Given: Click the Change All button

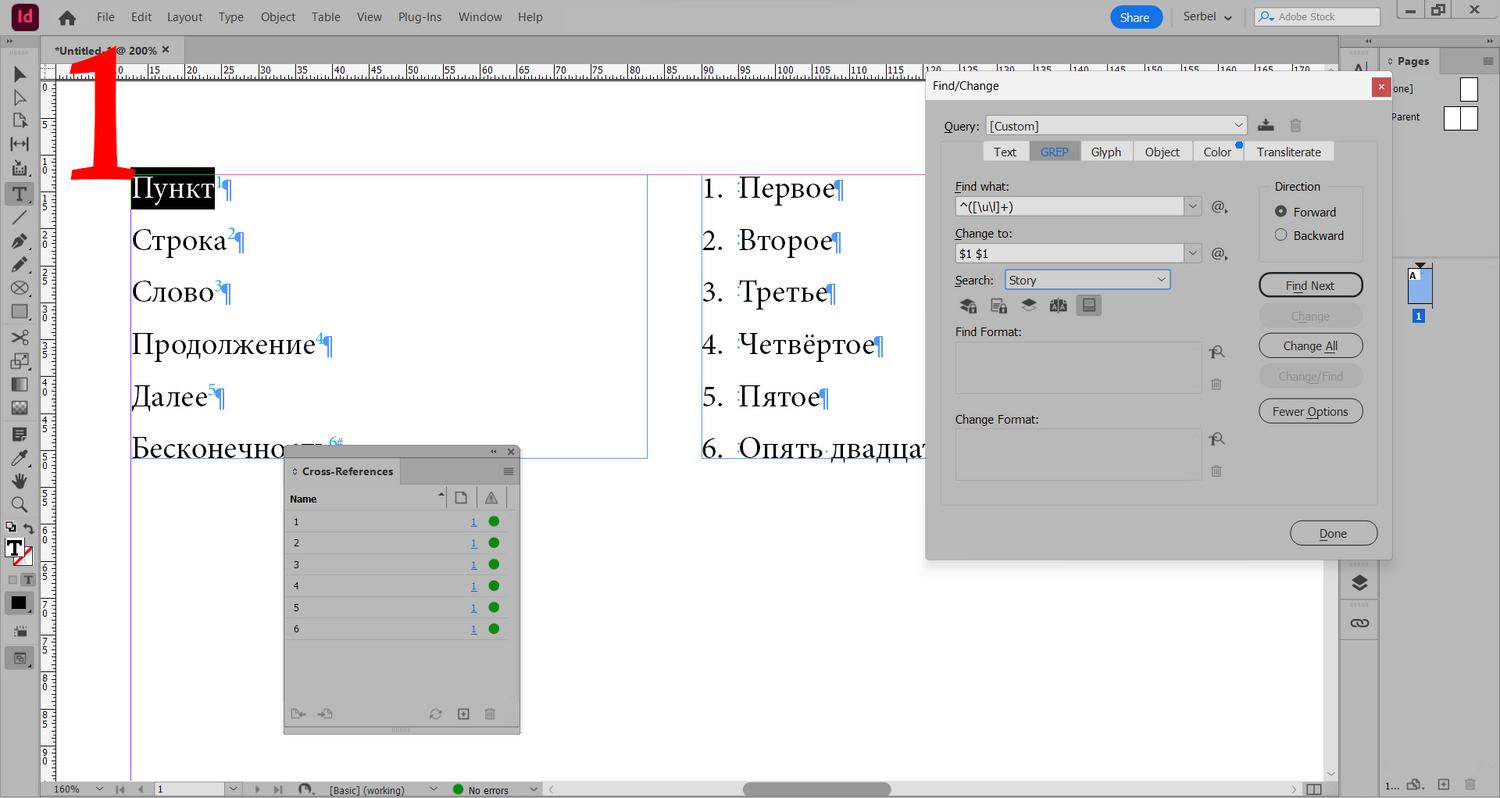Looking at the screenshot, I should pyautogui.click(x=1310, y=346).
